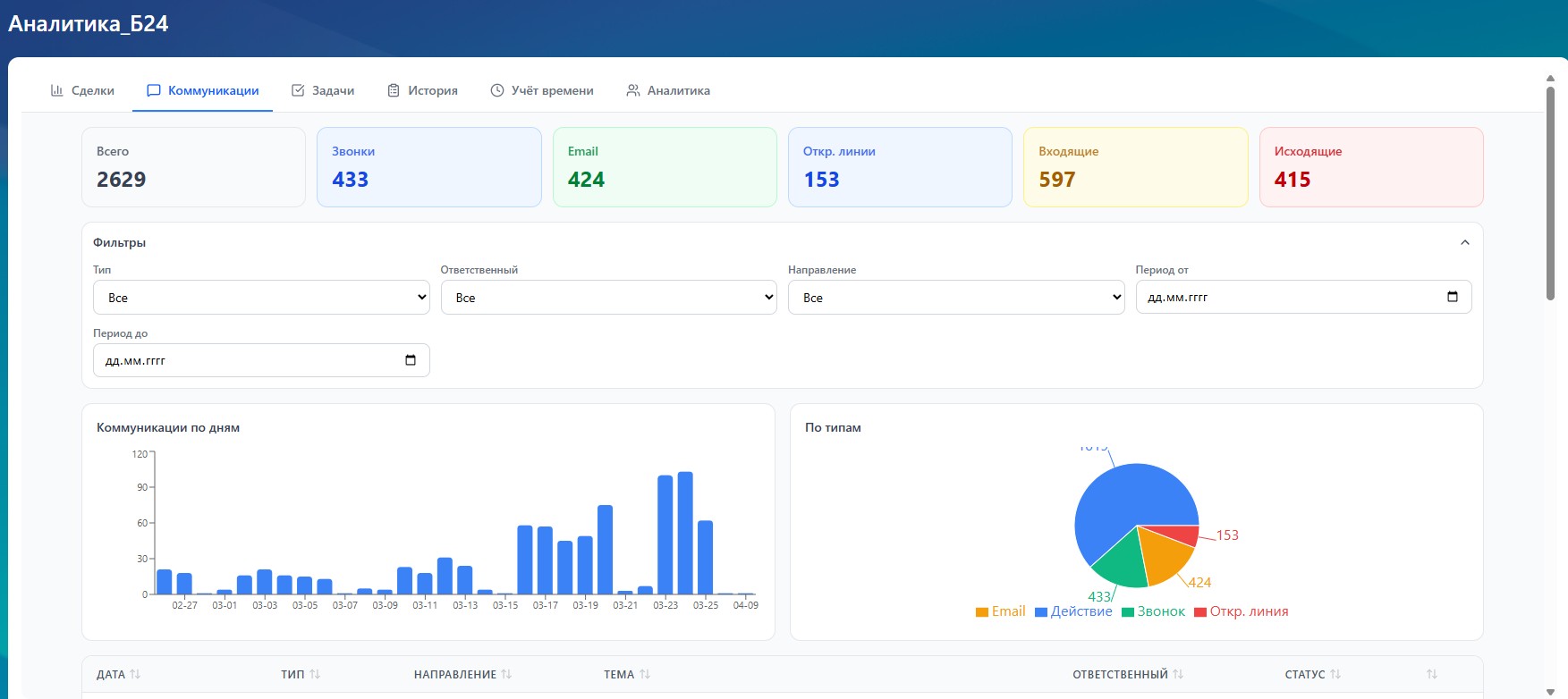Image resolution: width=1568 pixels, height=699 pixels.
Task: Open the Тип filter dropdown
Action: 261,298
